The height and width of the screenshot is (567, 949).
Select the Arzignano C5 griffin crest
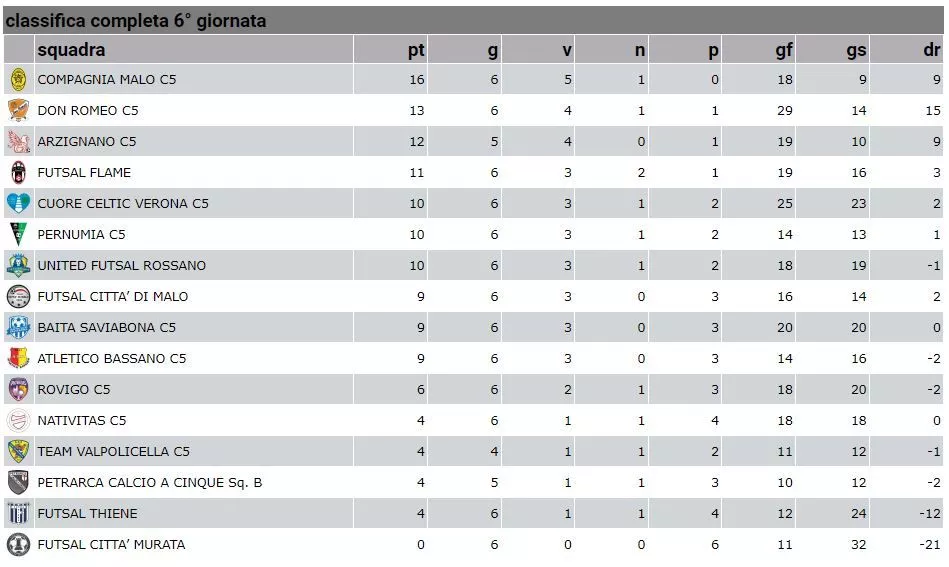click(19, 141)
